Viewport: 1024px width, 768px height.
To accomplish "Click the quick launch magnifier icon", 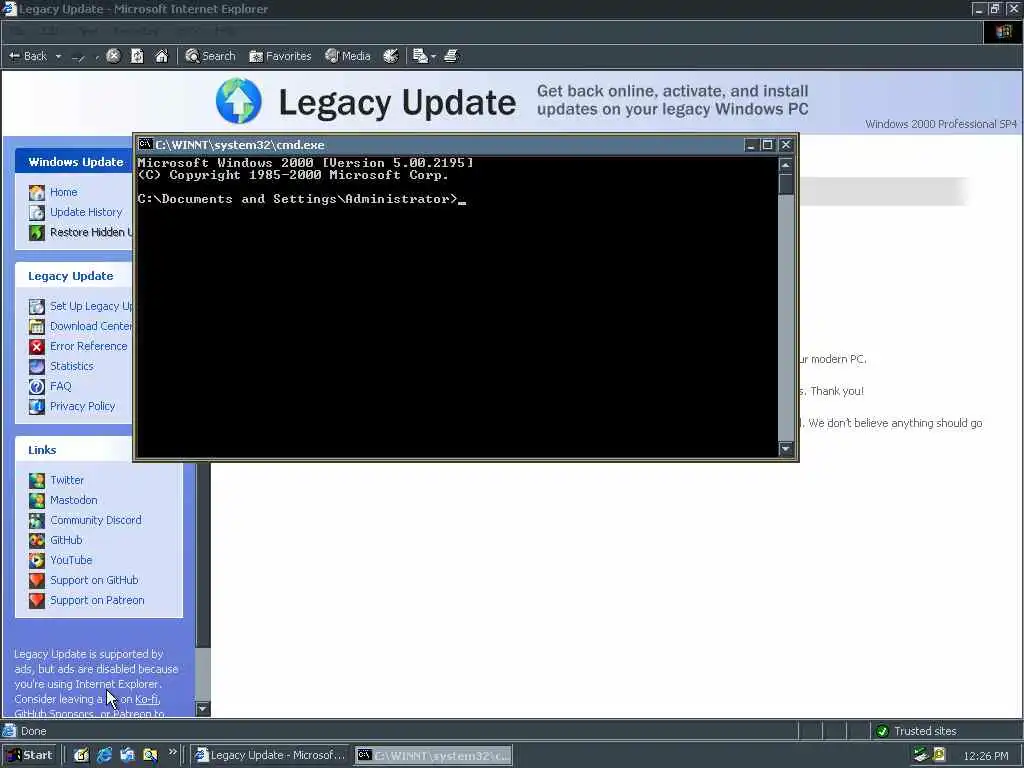I will pyautogui.click(x=150, y=755).
